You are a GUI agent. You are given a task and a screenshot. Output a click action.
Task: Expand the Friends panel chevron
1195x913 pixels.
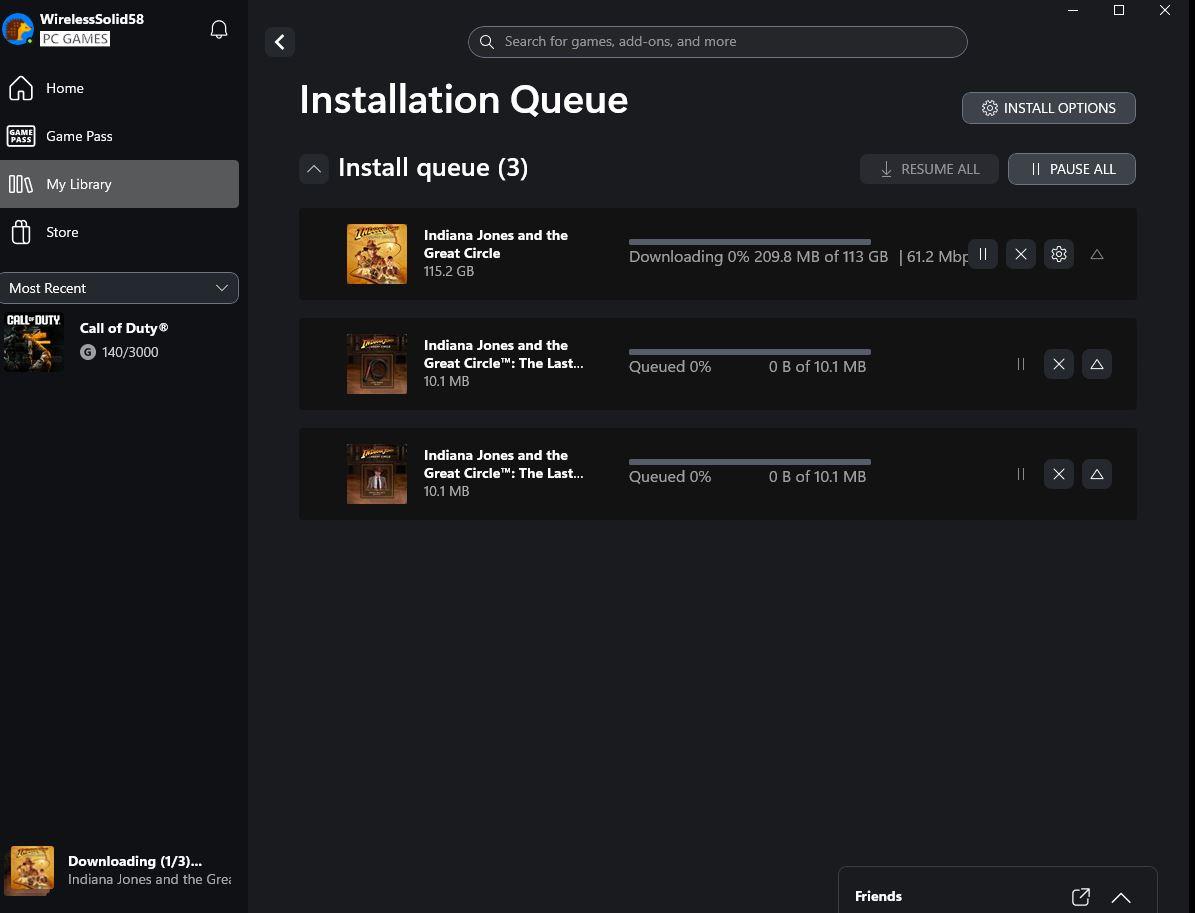[1121, 897]
